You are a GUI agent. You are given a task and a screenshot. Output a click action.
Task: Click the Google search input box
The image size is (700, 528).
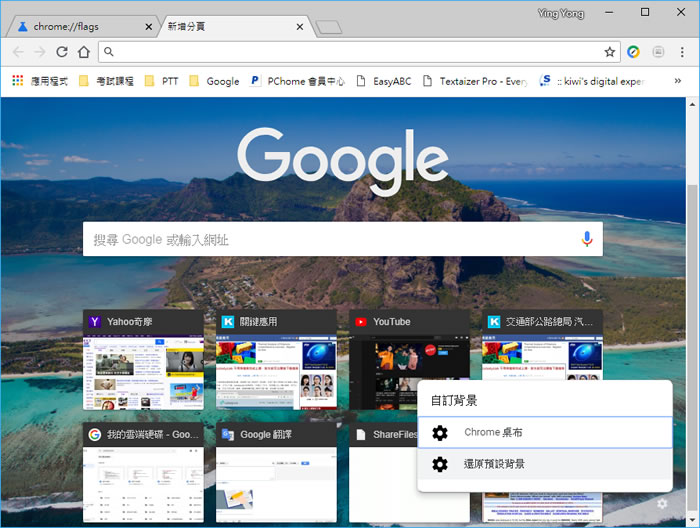click(x=330, y=239)
